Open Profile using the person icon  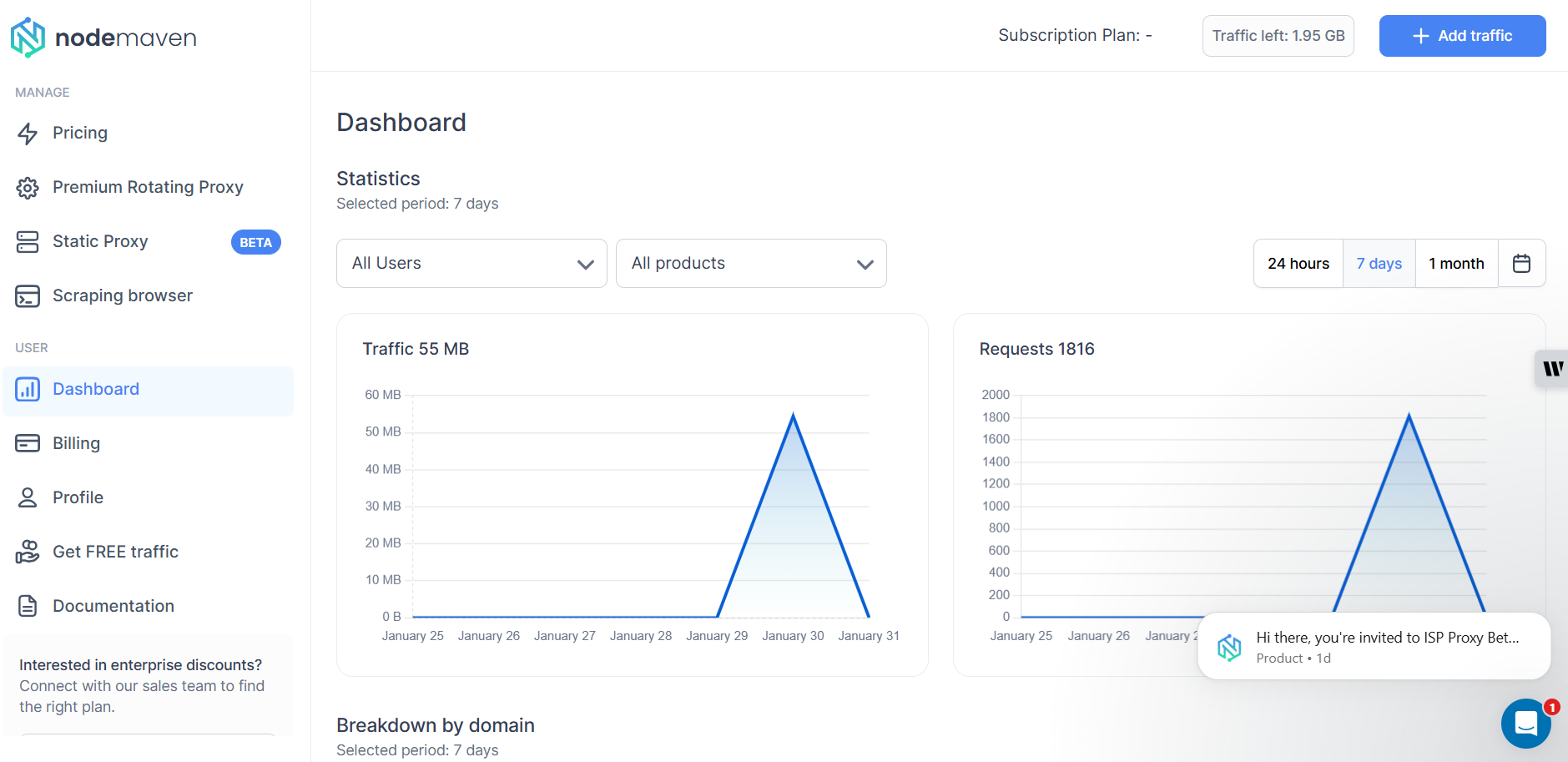[x=28, y=497]
